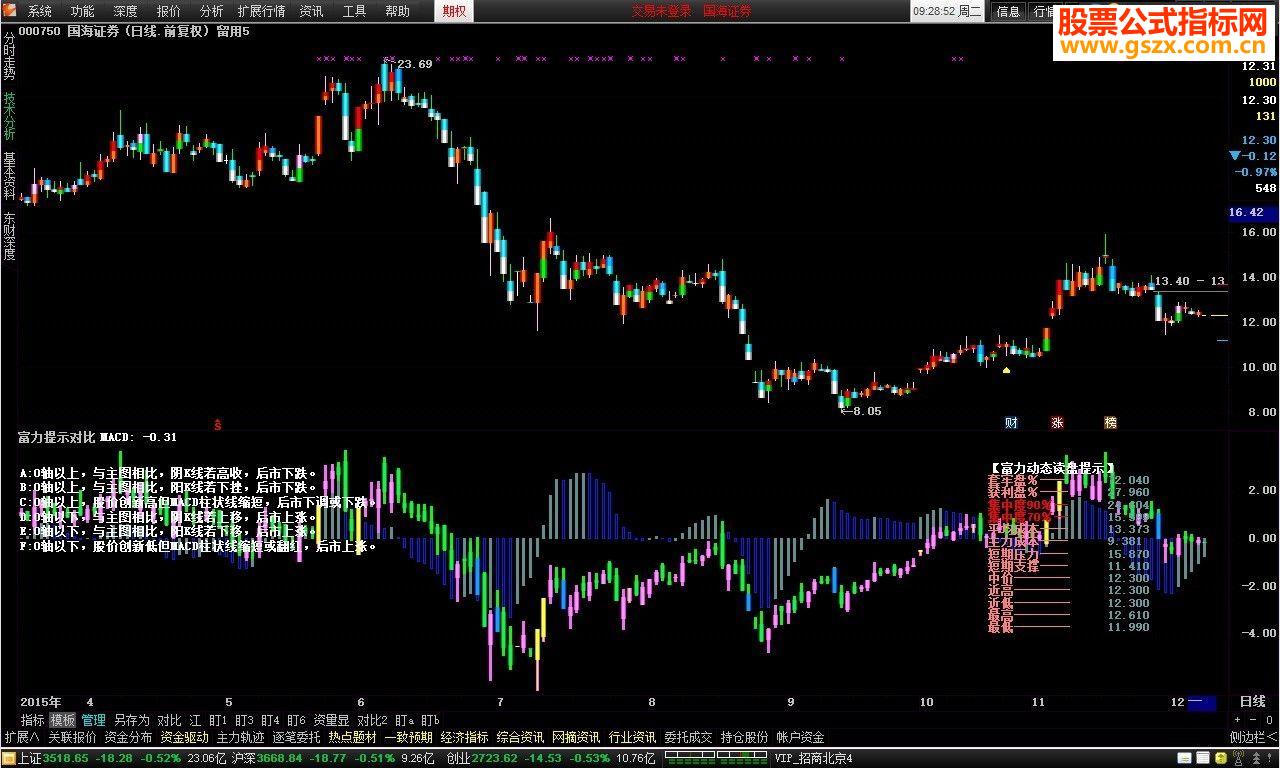Click the 指标 tab in the bottom toolbar
The image size is (1280, 768).
point(33,720)
